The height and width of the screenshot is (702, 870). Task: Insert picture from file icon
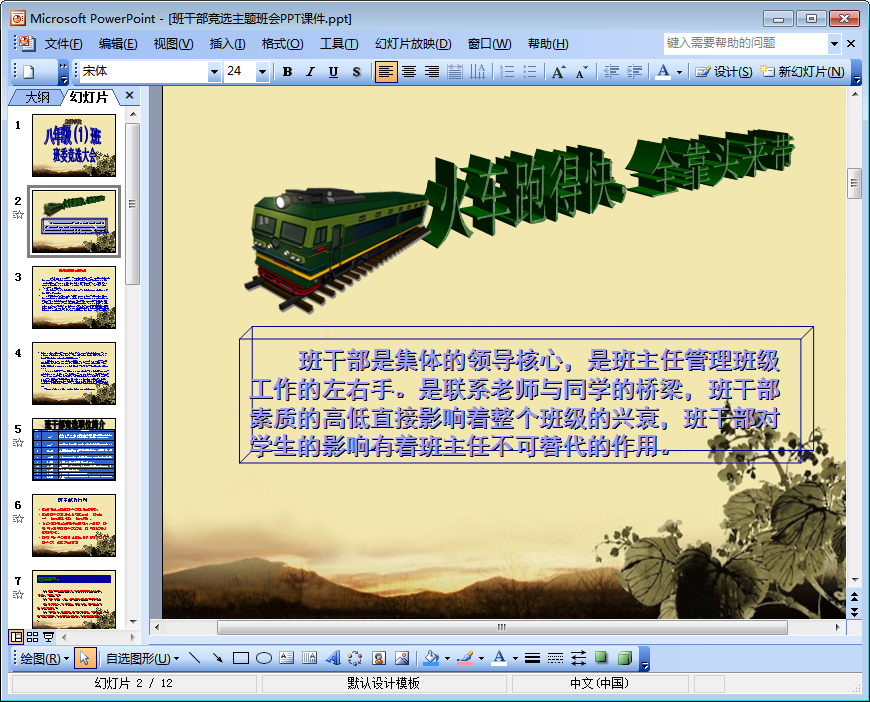[402, 658]
